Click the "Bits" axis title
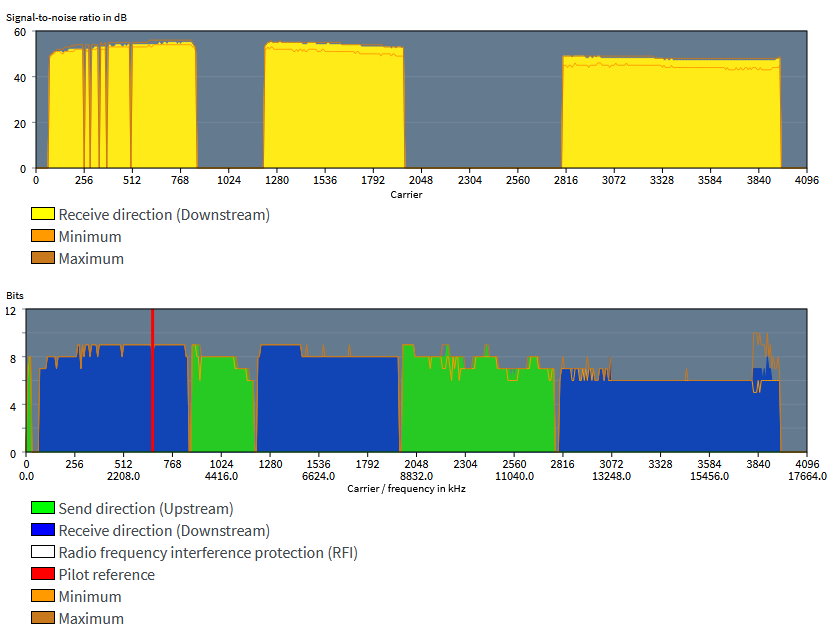 click(15, 296)
